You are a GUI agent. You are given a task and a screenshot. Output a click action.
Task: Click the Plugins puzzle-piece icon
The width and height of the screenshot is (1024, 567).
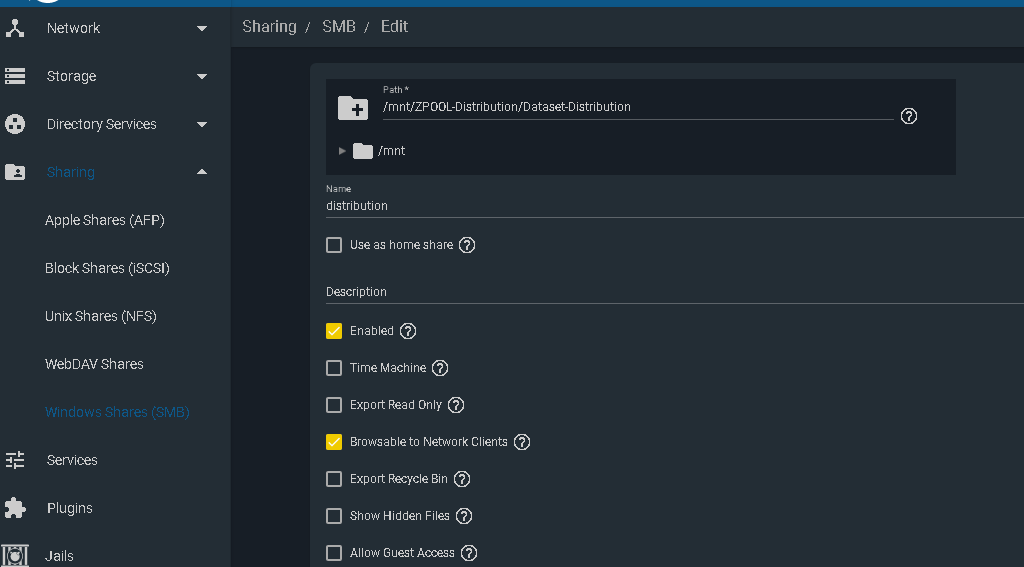tap(15, 508)
